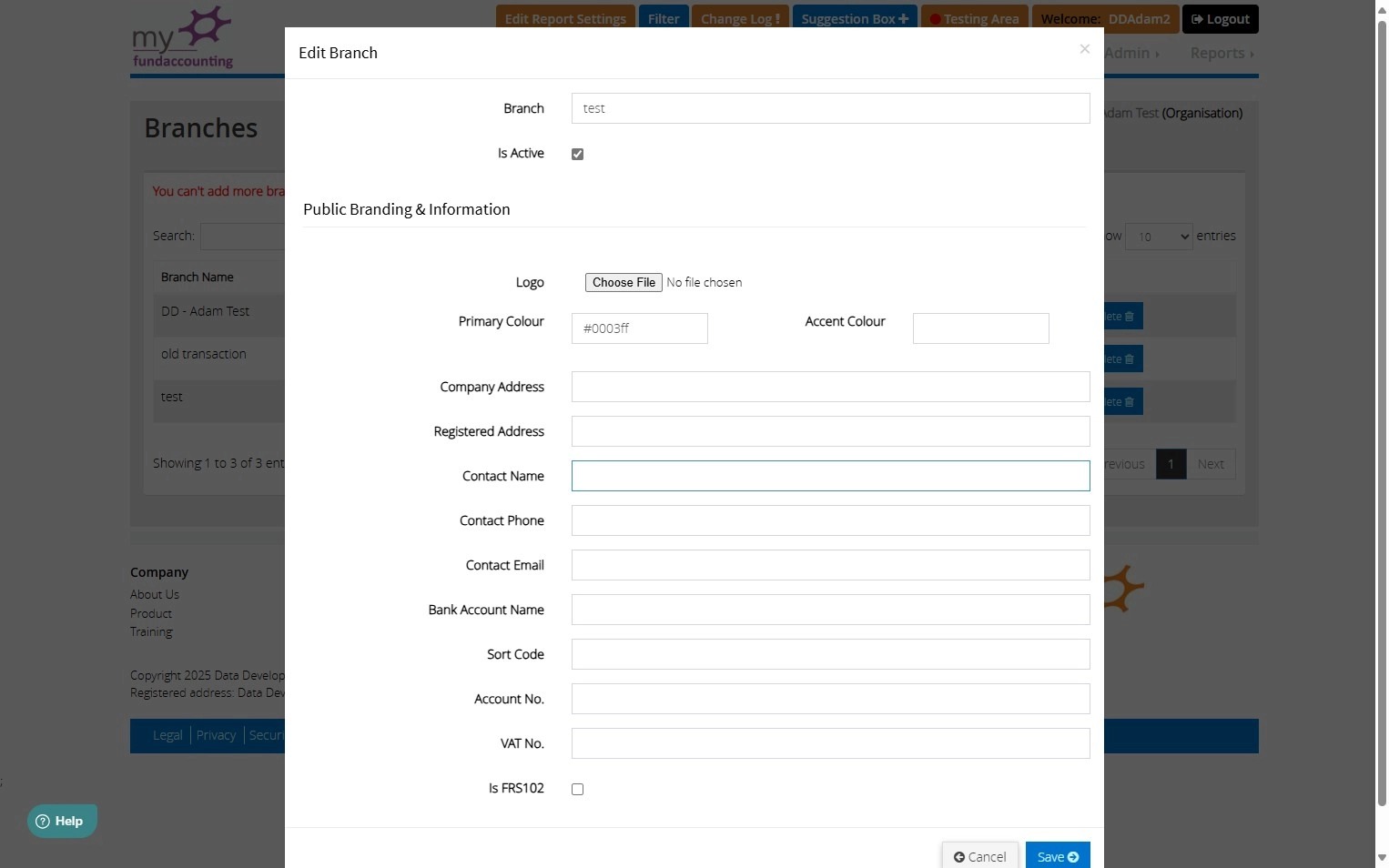Viewport: 1389px width, 868px height.
Task: Click the scrollbar down arrow
Action: pos(1382,858)
